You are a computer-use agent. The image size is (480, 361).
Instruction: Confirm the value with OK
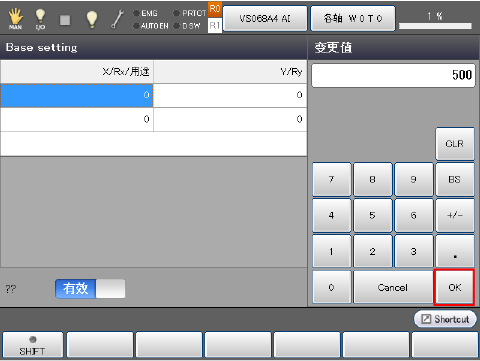click(x=454, y=287)
